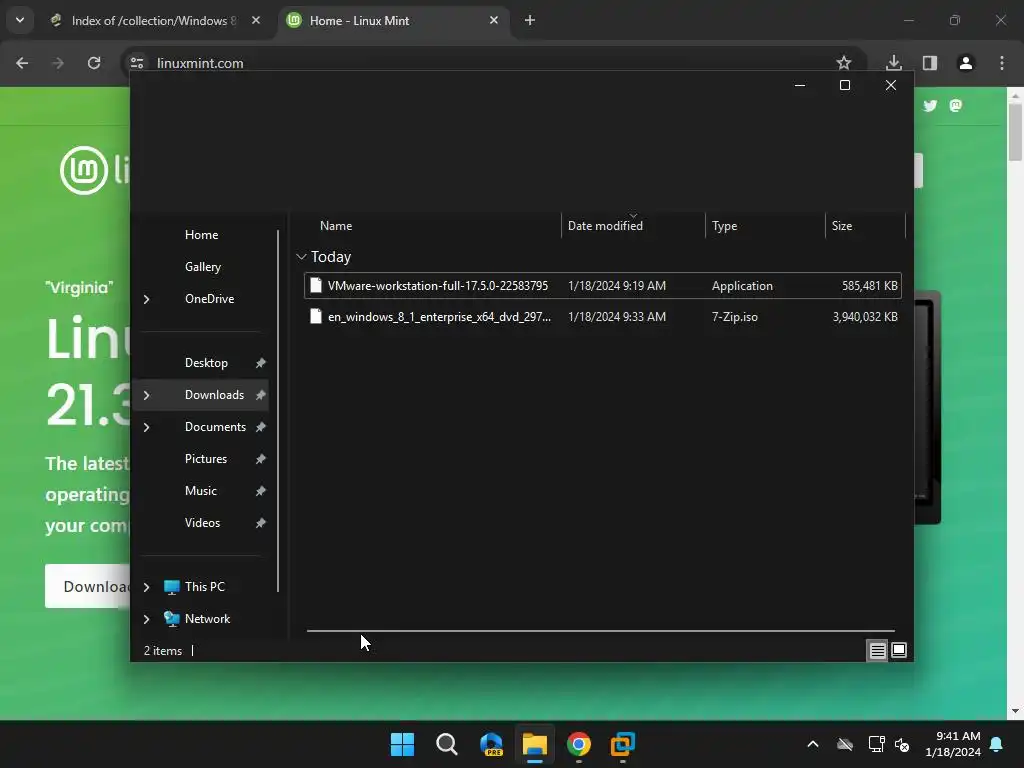Reload the linuxmint.com page
The width and height of the screenshot is (1024, 768).
pos(94,63)
